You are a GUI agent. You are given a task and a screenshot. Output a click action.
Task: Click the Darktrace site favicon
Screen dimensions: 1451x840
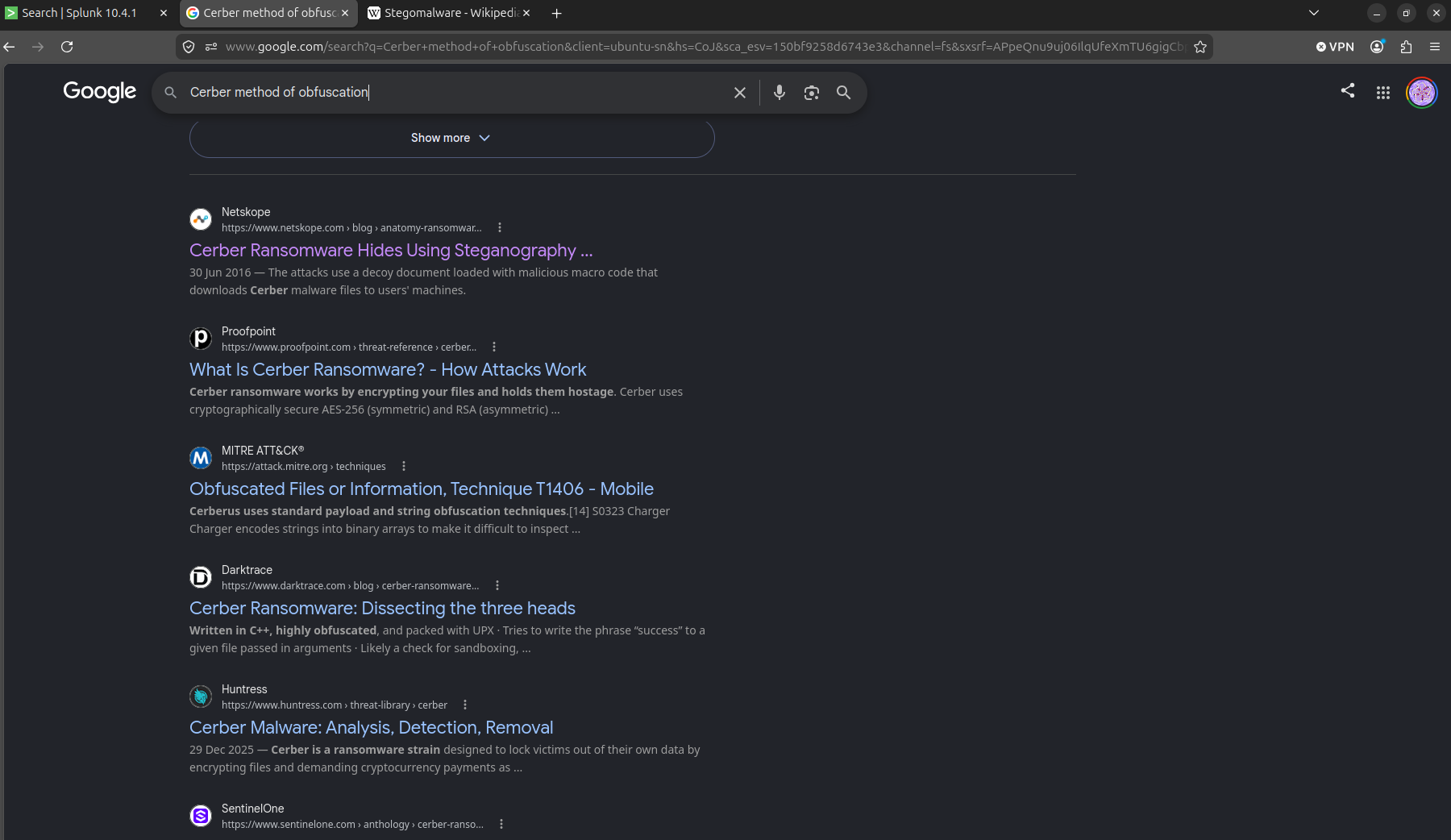click(201, 577)
